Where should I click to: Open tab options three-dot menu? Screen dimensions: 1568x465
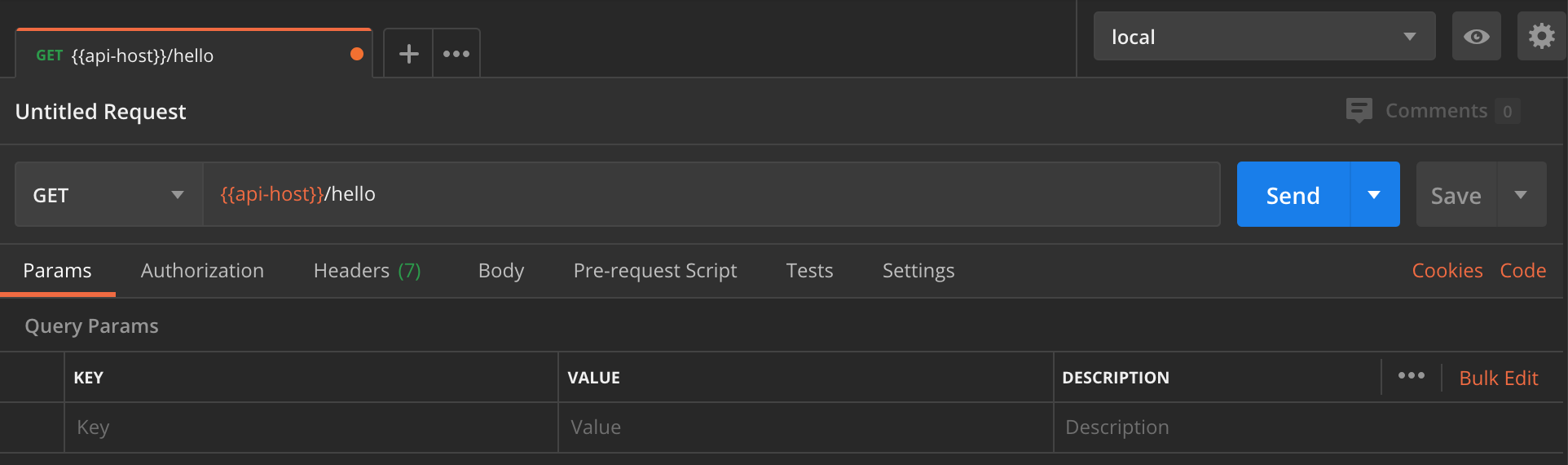click(456, 54)
